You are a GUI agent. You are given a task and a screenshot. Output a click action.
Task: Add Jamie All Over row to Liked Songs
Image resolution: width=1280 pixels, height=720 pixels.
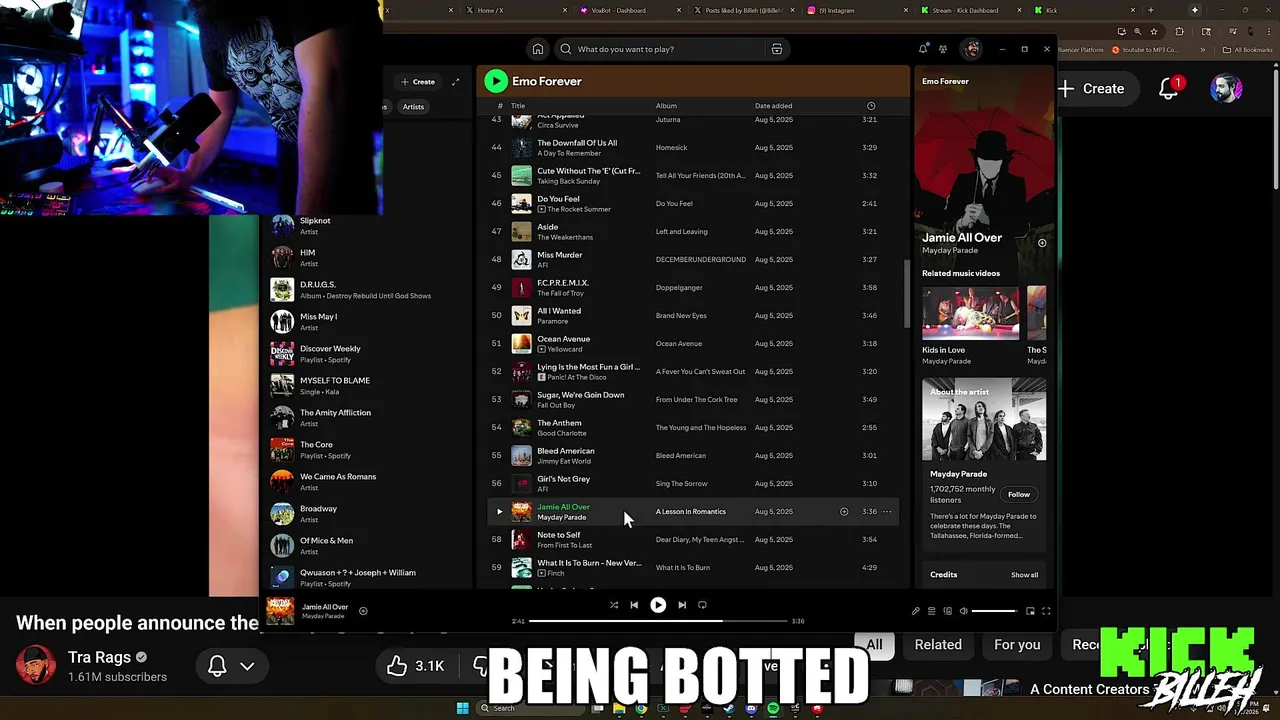pos(844,511)
